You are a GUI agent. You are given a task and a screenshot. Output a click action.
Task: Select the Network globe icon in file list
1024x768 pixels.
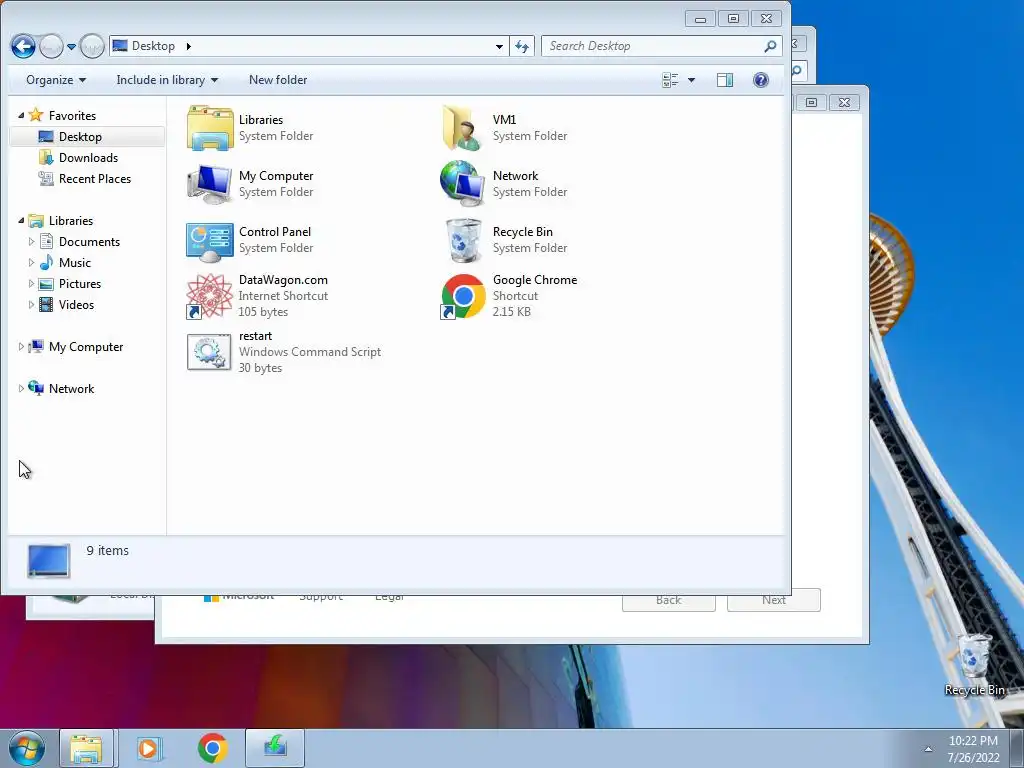tap(463, 184)
